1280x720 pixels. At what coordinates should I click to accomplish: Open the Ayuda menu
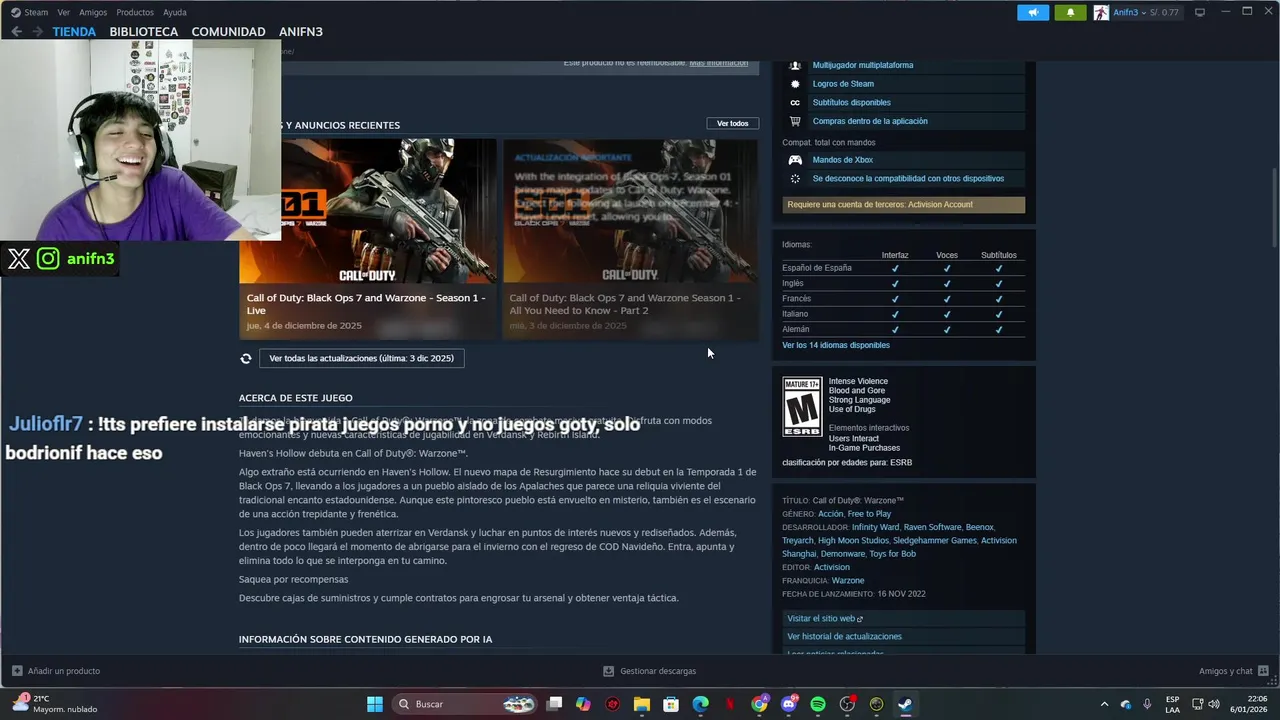click(175, 12)
